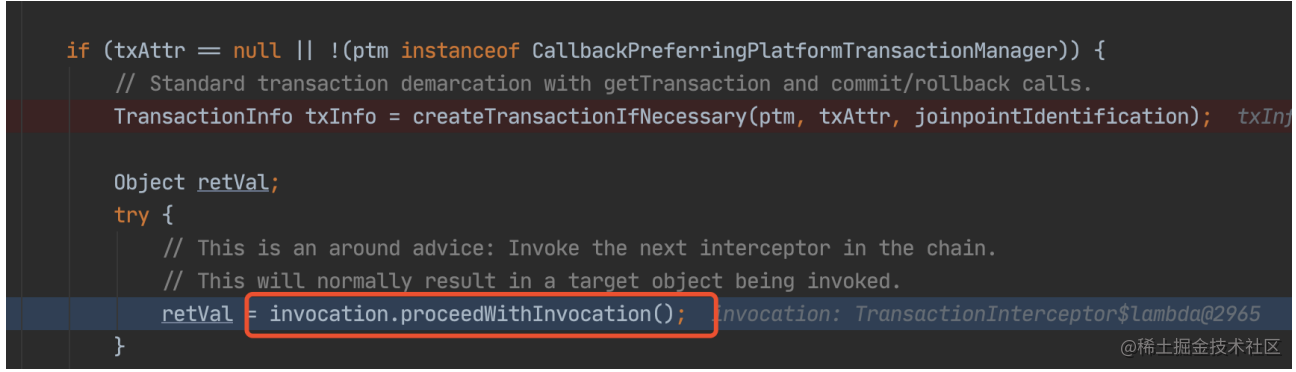Viewport: 1296px width, 372px height.
Task: Click the Object type keyword
Action: [149, 182]
